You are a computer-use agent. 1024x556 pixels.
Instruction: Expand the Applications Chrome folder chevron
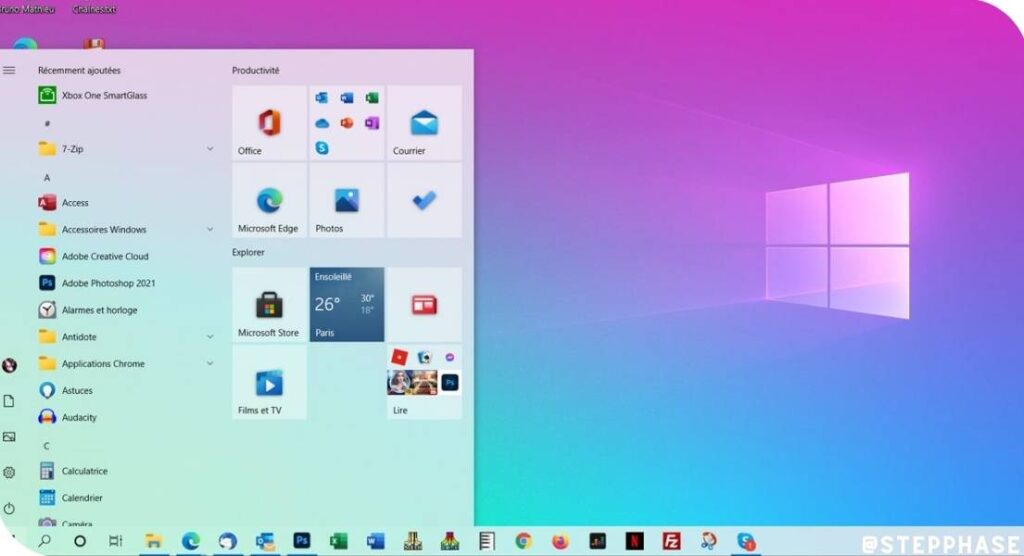210,363
